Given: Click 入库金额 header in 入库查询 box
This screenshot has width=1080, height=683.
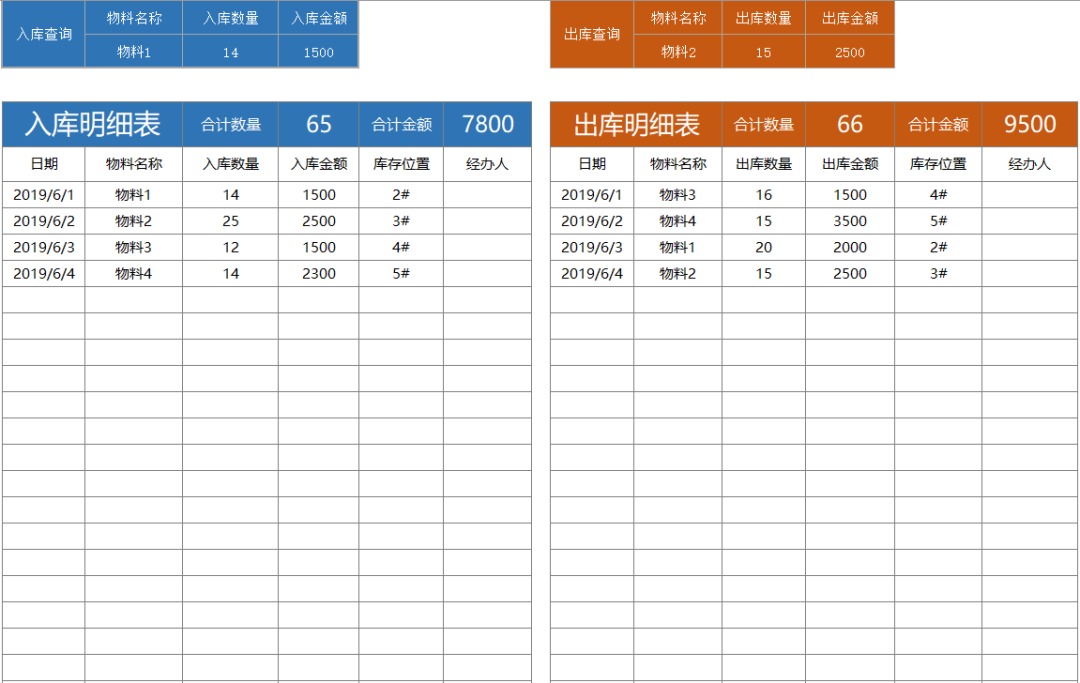Looking at the screenshot, I should tap(318, 18).
